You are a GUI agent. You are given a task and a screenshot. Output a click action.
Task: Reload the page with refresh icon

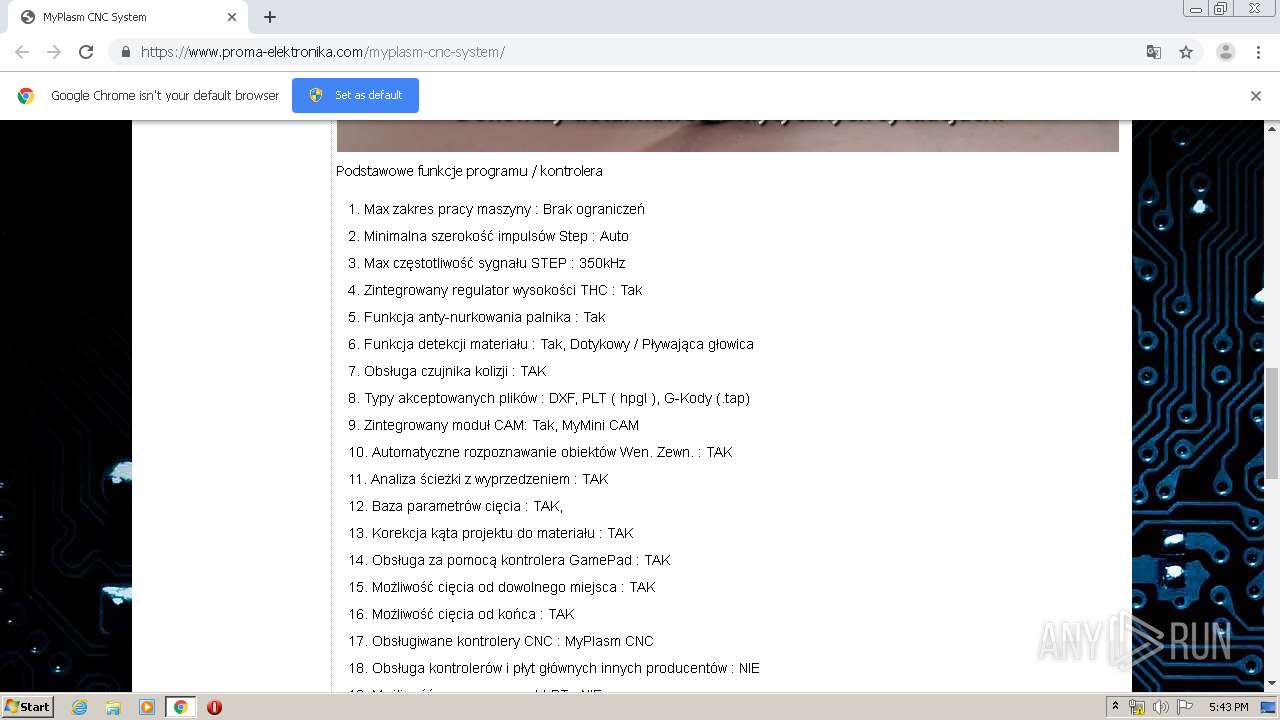86,52
